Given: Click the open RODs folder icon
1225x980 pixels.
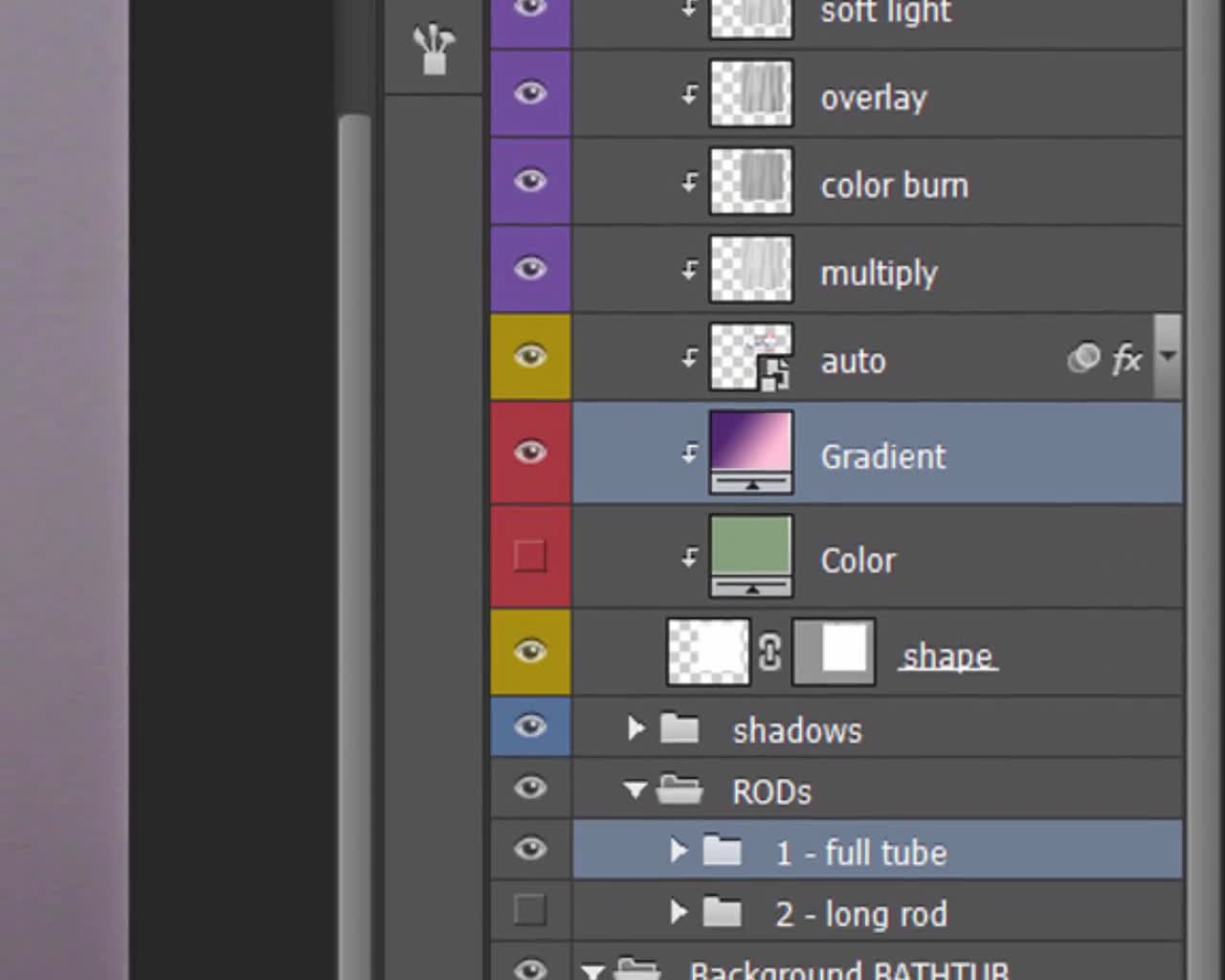Looking at the screenshot, I should (x=679, y=790).
